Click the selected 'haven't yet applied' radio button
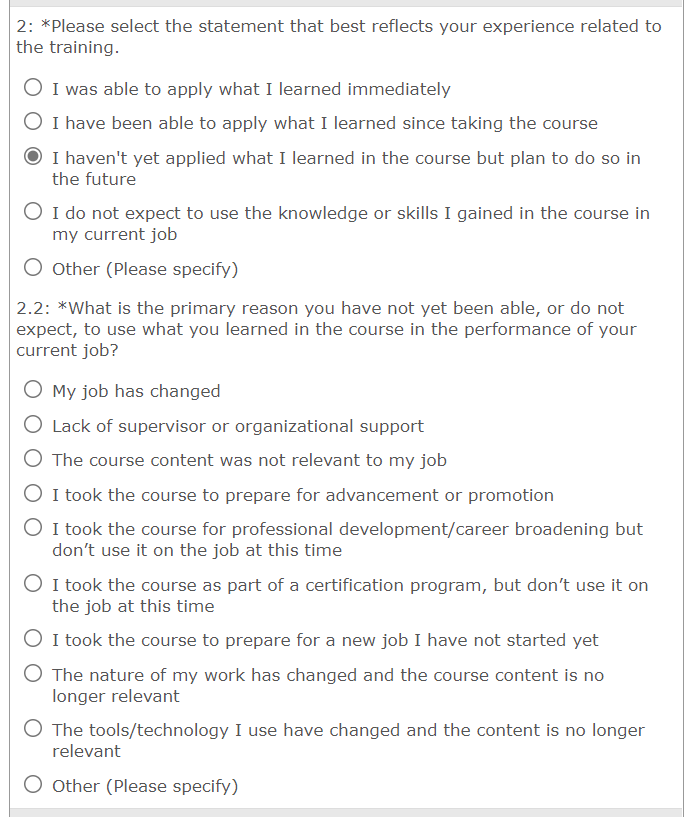This screenshot has width=695, height=817. [33, 158]
